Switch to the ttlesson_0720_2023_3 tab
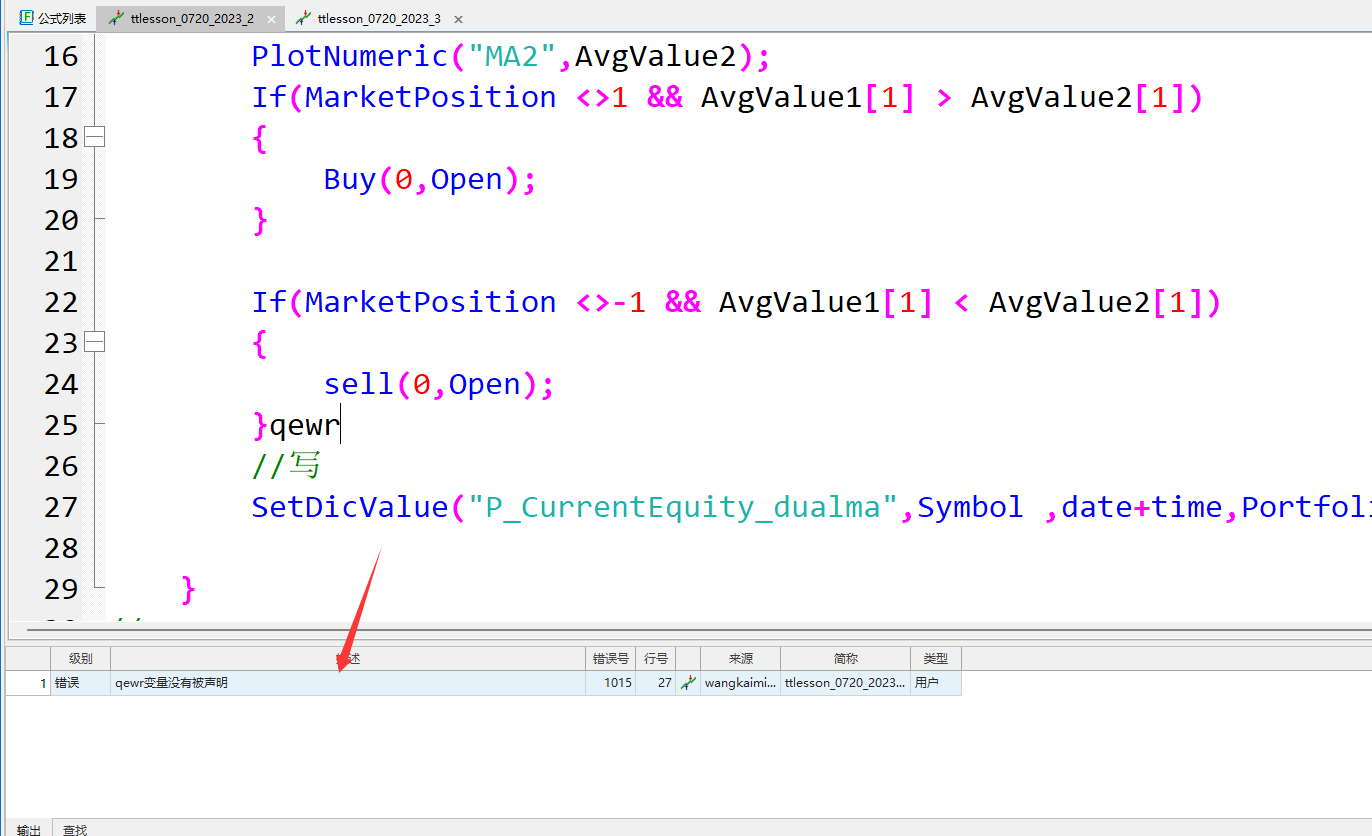This screenshot has width=1372, height=836. (x=378, y=18)
